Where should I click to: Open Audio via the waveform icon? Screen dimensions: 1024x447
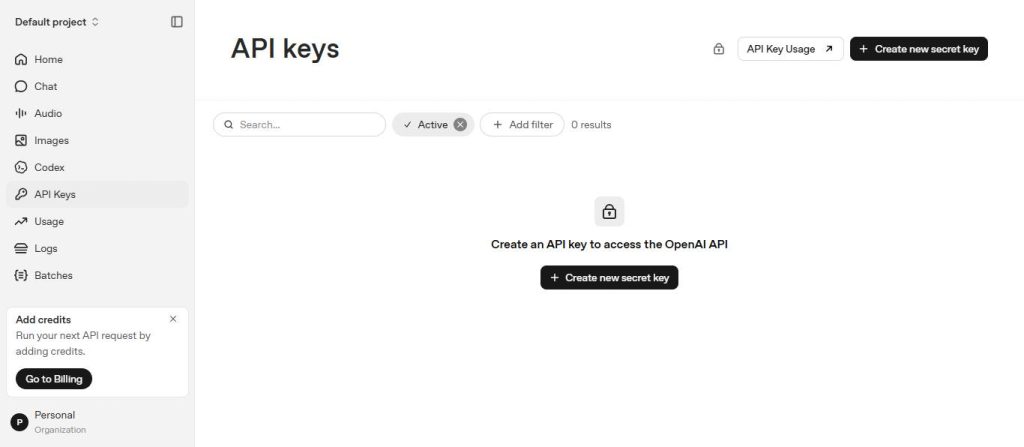coord(21,113)
